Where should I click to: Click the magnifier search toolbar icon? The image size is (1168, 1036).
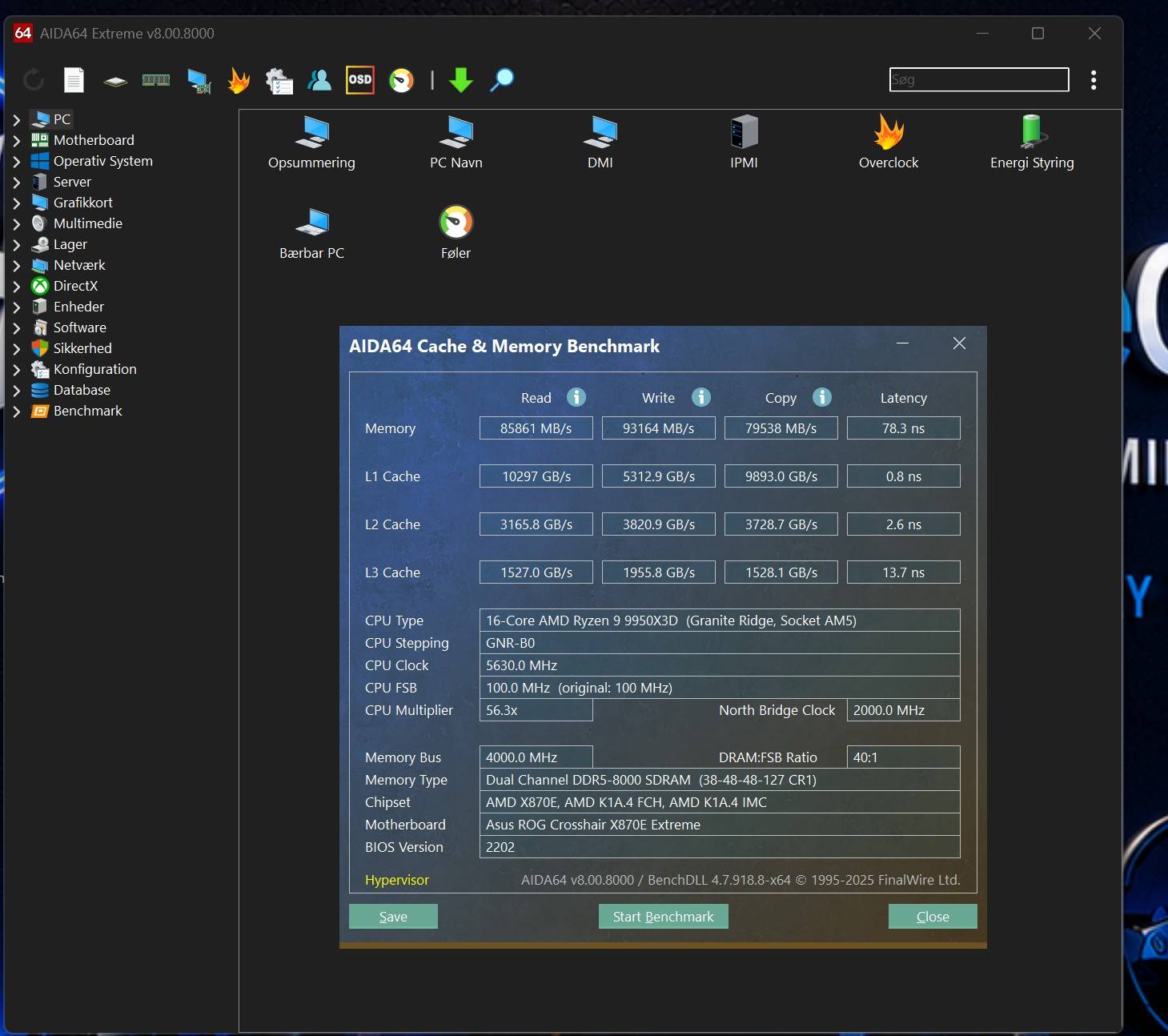(502, 79)
